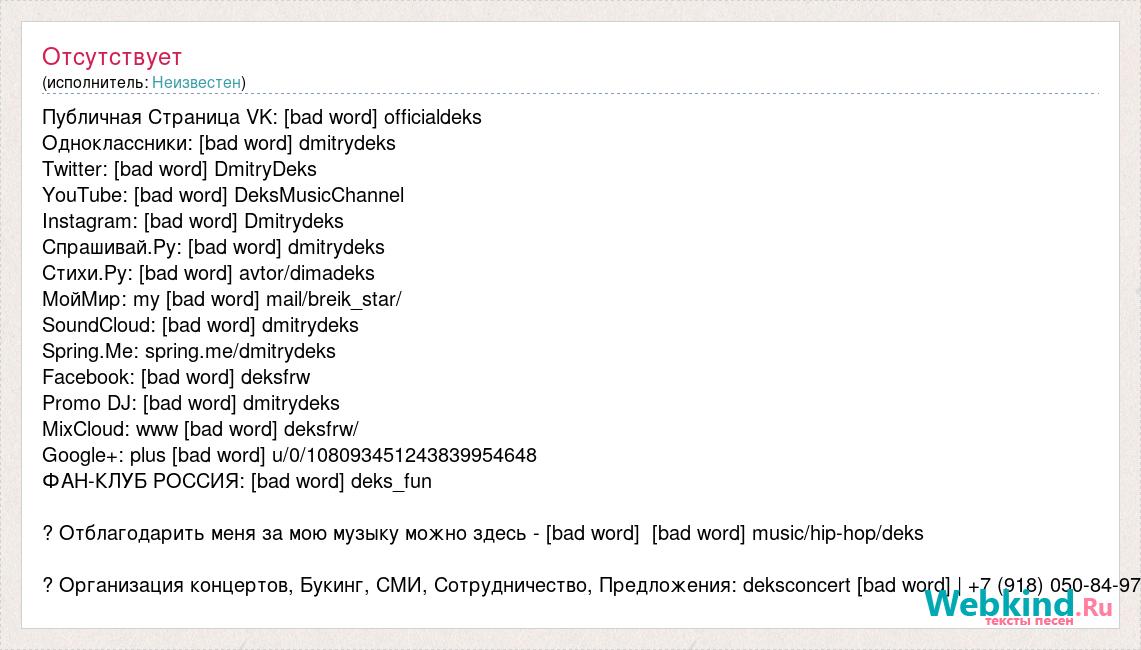Viewport: 1141px width, 650px height.
Task: Click the Instagram Dmitrydeks line
Action: coord(193,221)
